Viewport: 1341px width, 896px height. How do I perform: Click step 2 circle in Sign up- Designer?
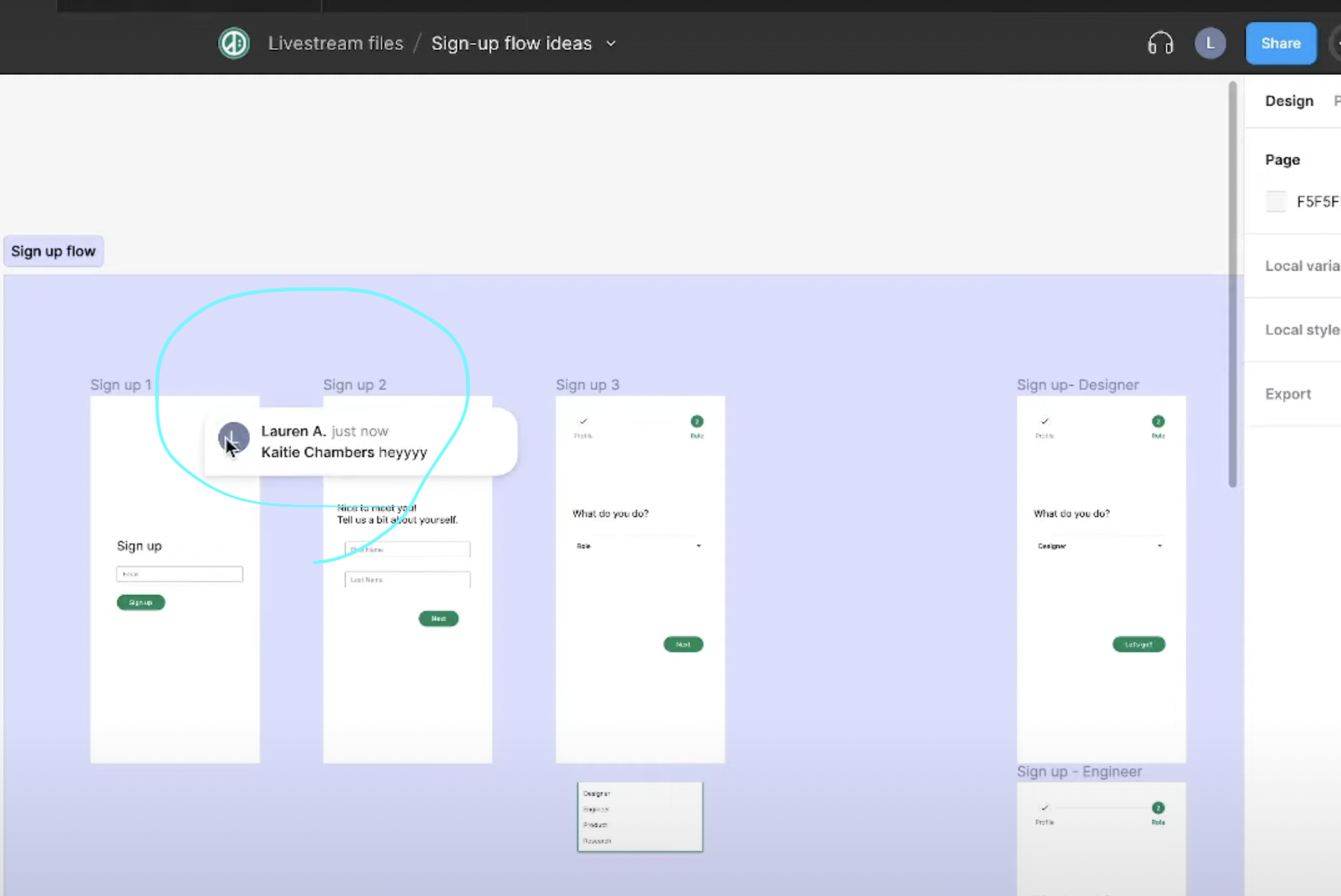click(x=1158, y=422)
